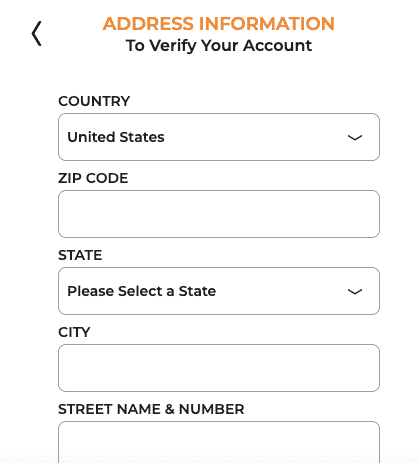Click the ADDRESS INFORMATION heading

(218, 24)
